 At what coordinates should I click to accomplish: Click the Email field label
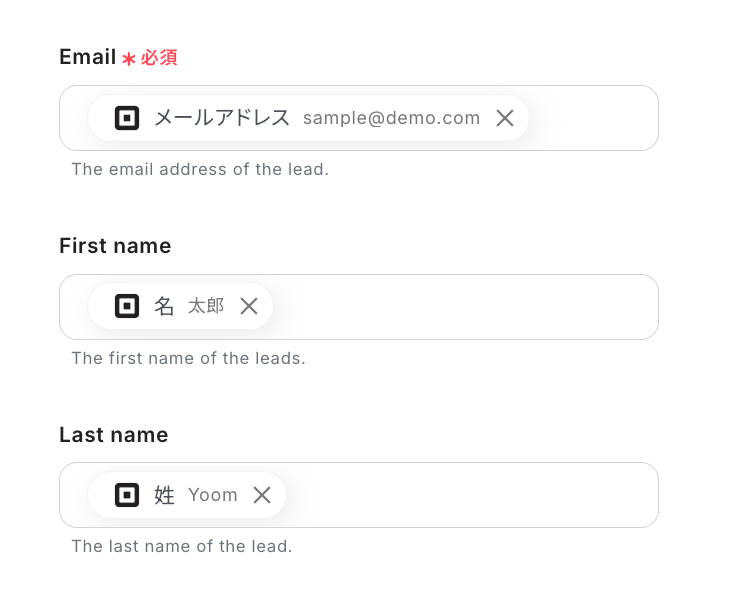tap(88, 57)
